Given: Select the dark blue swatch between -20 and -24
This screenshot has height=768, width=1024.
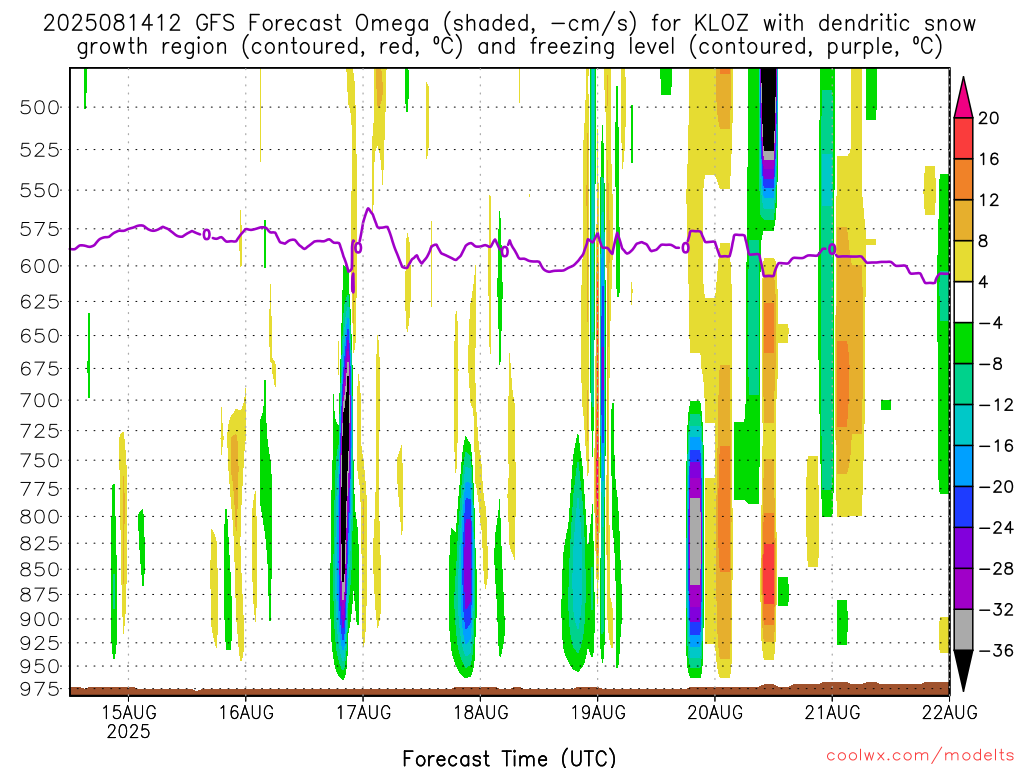Looking at the screenshot, I should pos(963,507).
